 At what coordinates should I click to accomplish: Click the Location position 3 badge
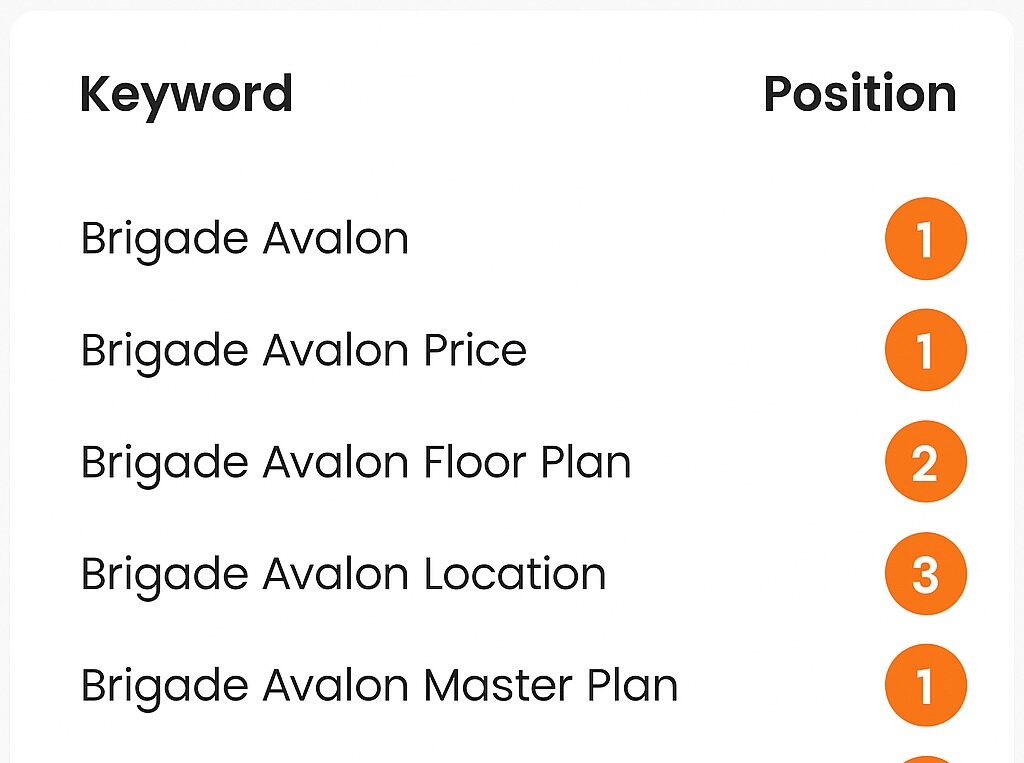925,574
